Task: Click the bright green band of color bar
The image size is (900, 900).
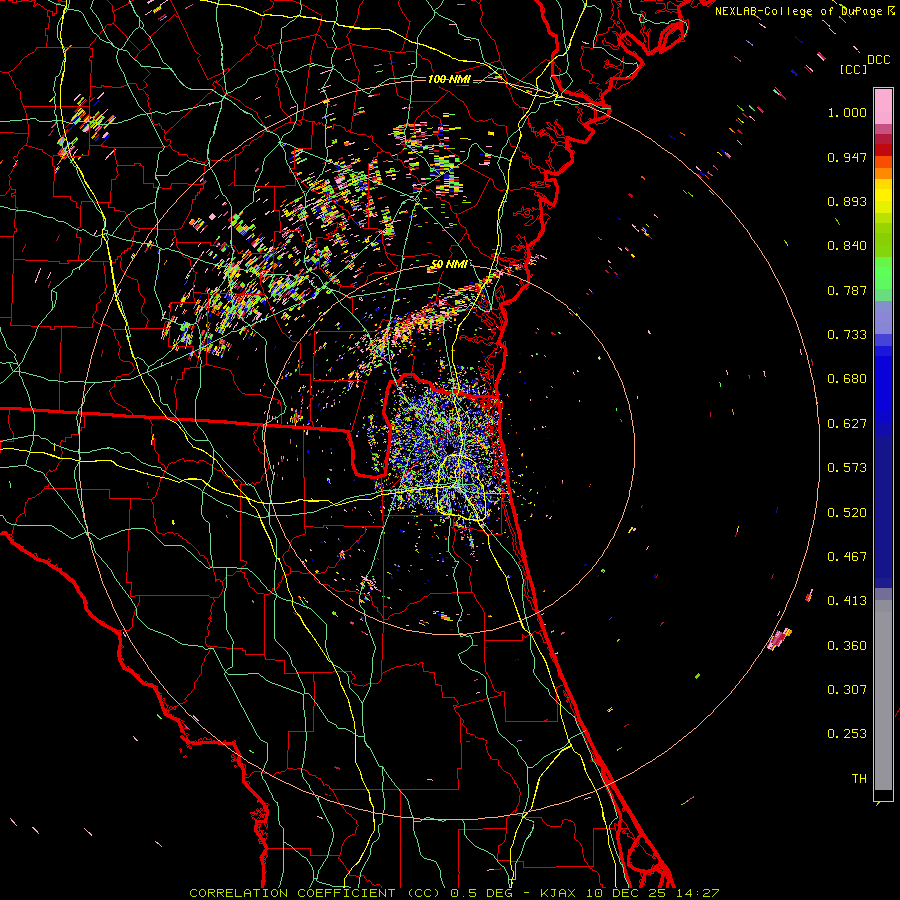Action: (883, 273)
